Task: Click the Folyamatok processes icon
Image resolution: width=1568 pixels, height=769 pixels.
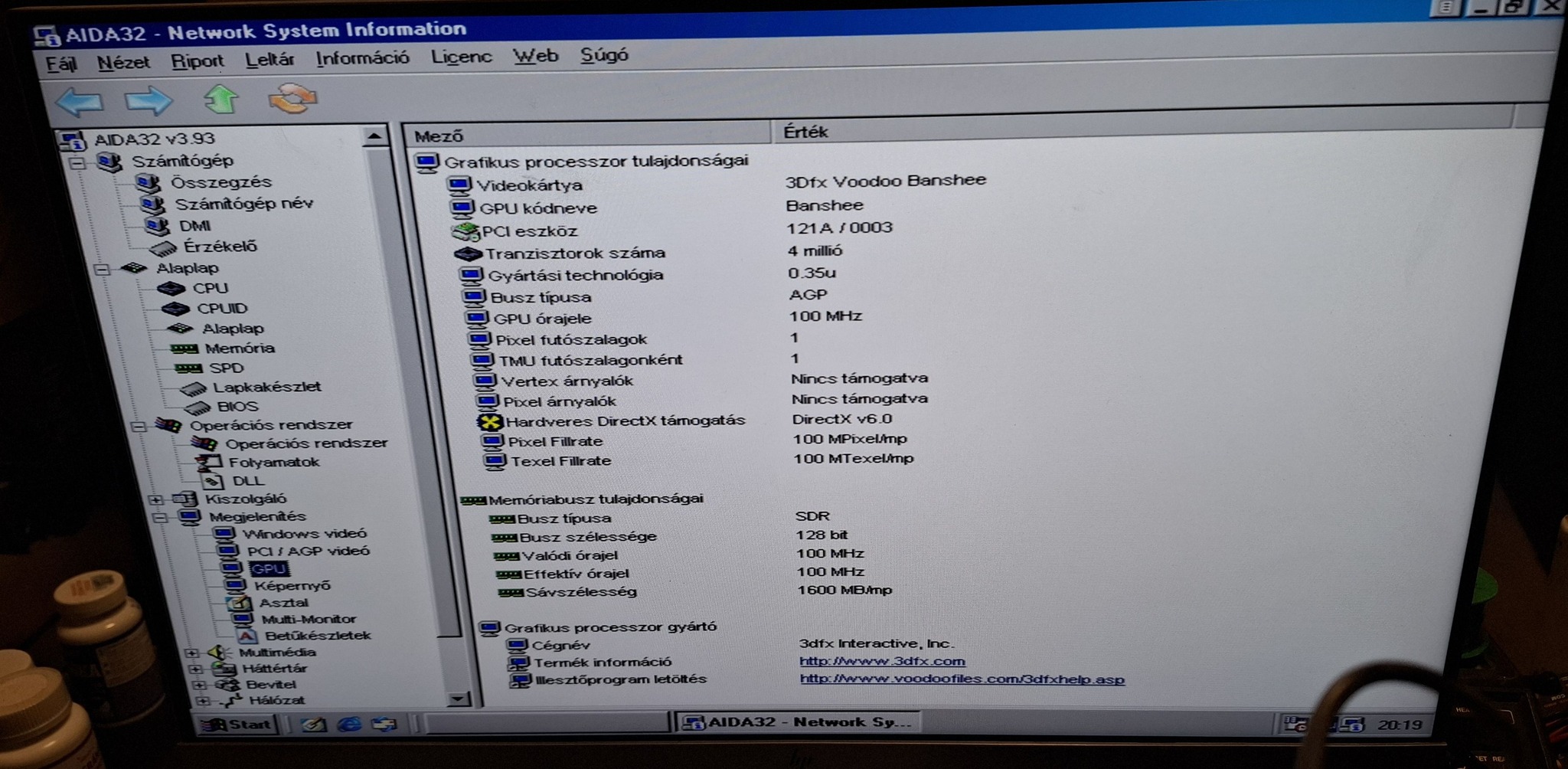Action: click(x=209, y=462)
